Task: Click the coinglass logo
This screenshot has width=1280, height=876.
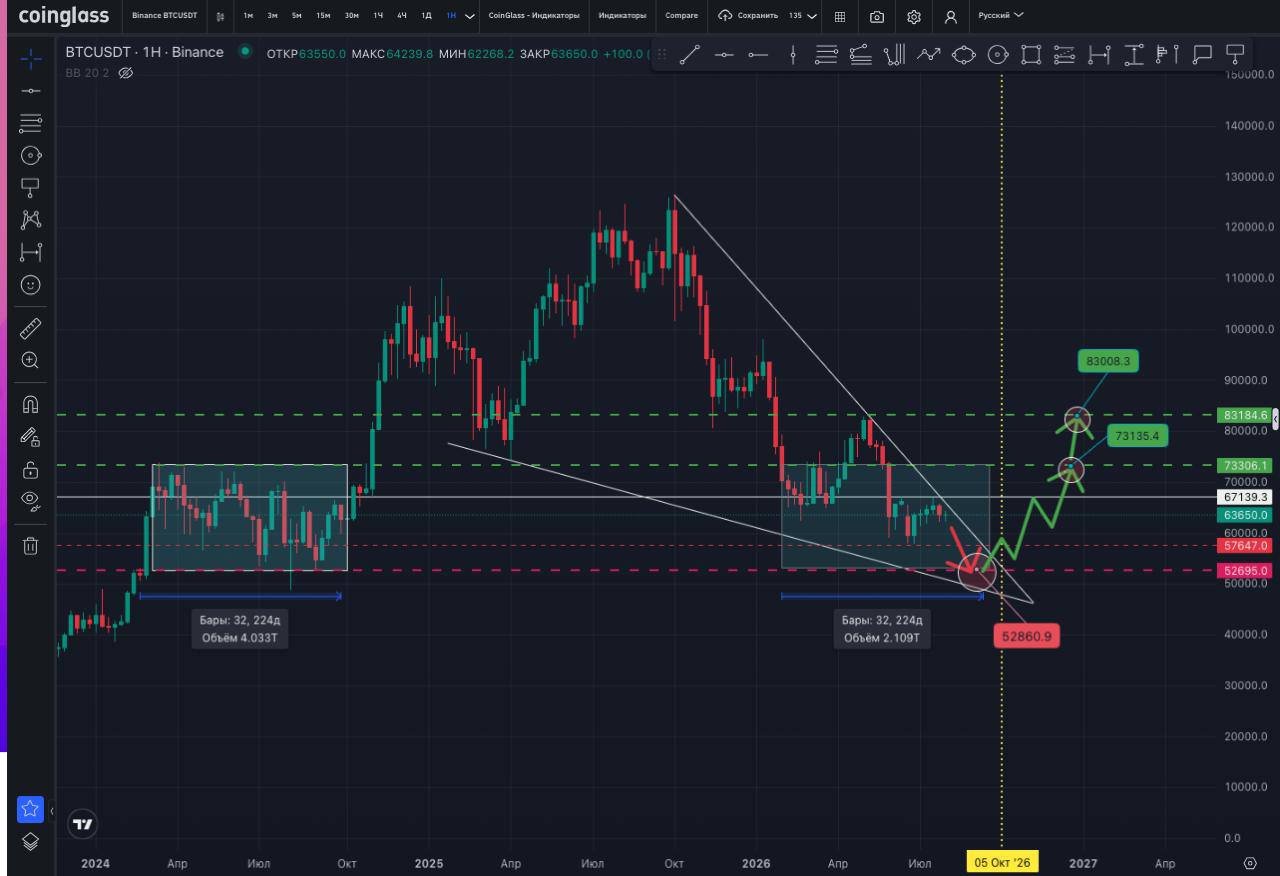Action: click(64, 16)
